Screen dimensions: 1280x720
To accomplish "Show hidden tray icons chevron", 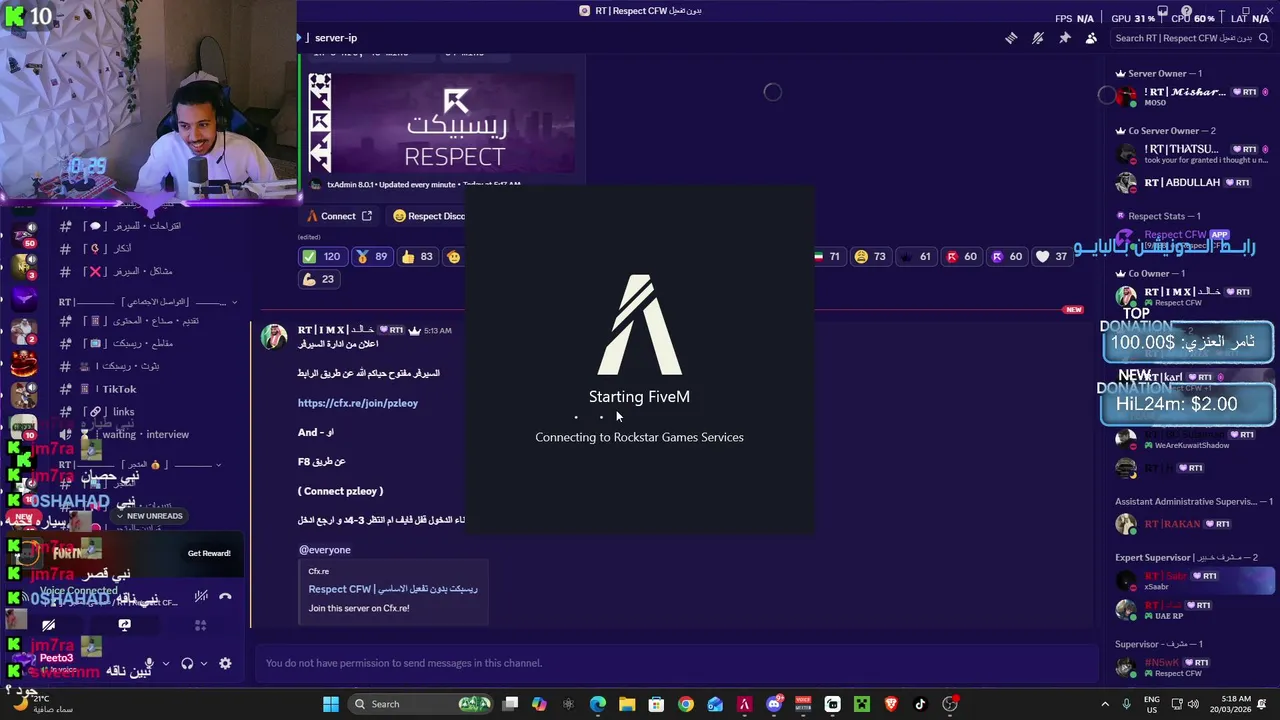I will [1105, 704].
